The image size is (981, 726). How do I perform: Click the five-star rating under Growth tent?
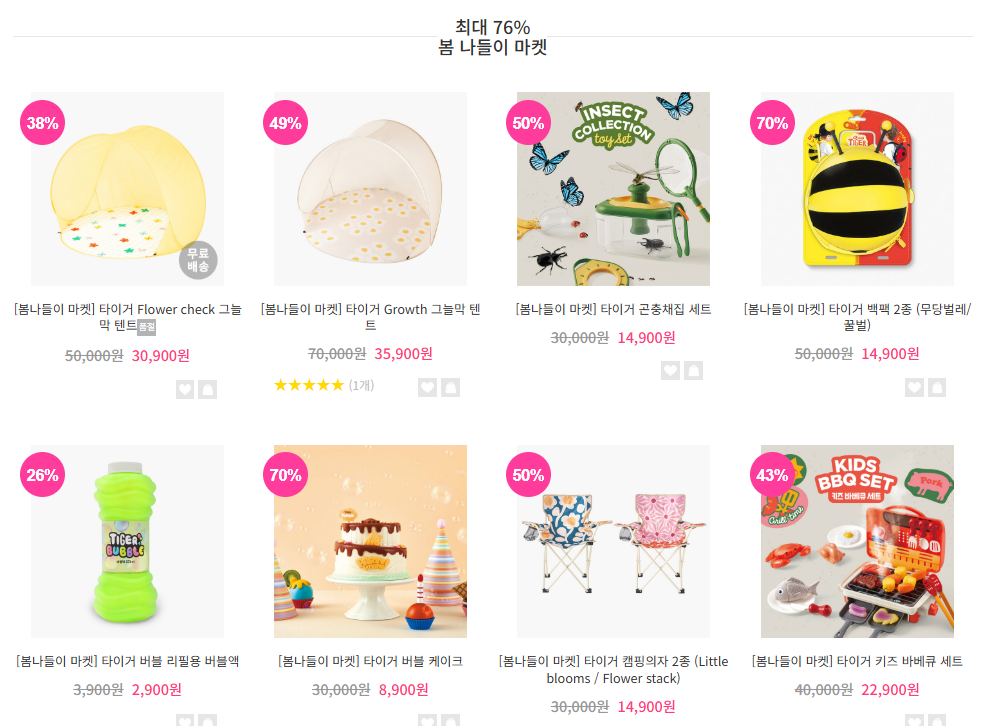309,385
